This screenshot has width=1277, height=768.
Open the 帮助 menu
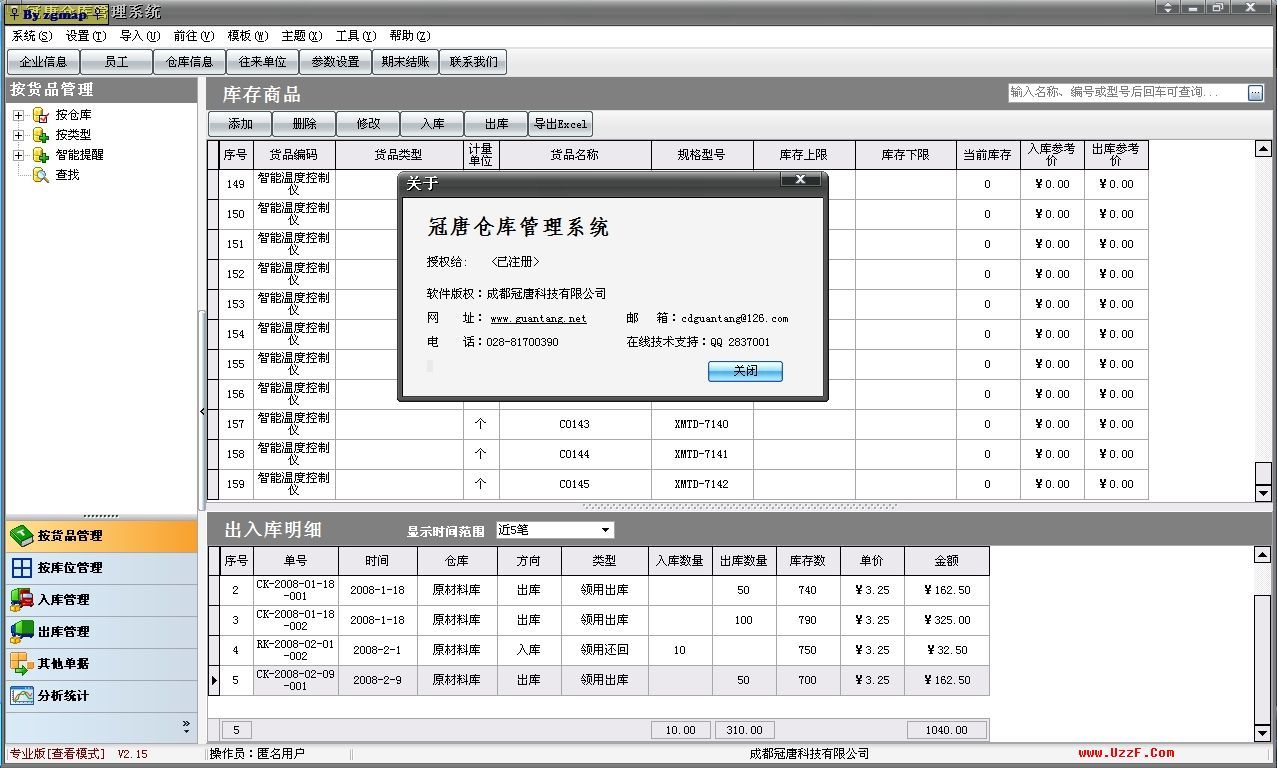point(409,35)
